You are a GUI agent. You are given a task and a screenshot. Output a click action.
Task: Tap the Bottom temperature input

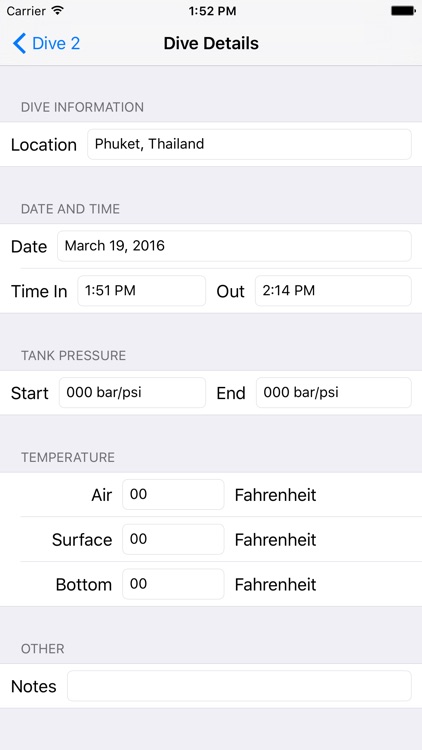pos(173,584)
